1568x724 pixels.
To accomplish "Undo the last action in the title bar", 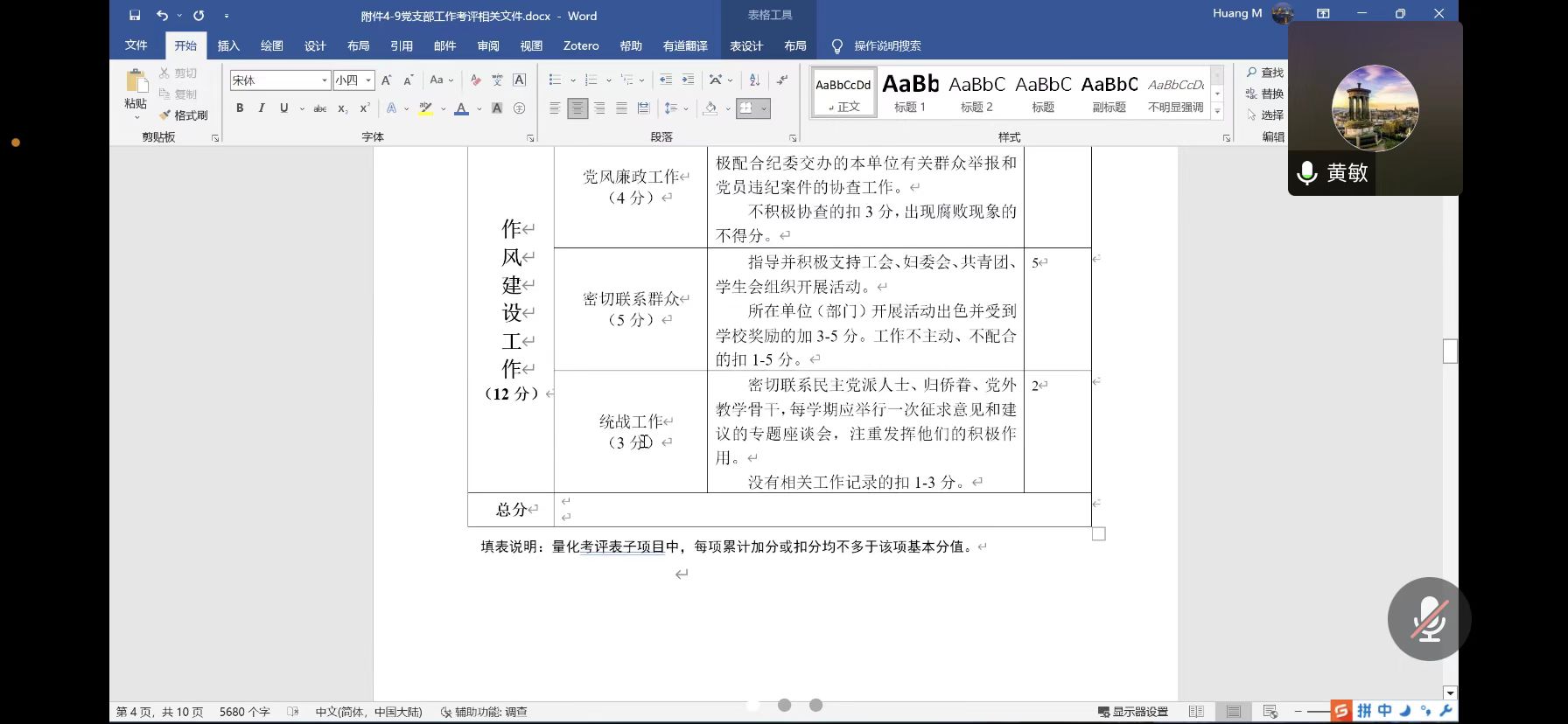I will (x=162, y=15).
